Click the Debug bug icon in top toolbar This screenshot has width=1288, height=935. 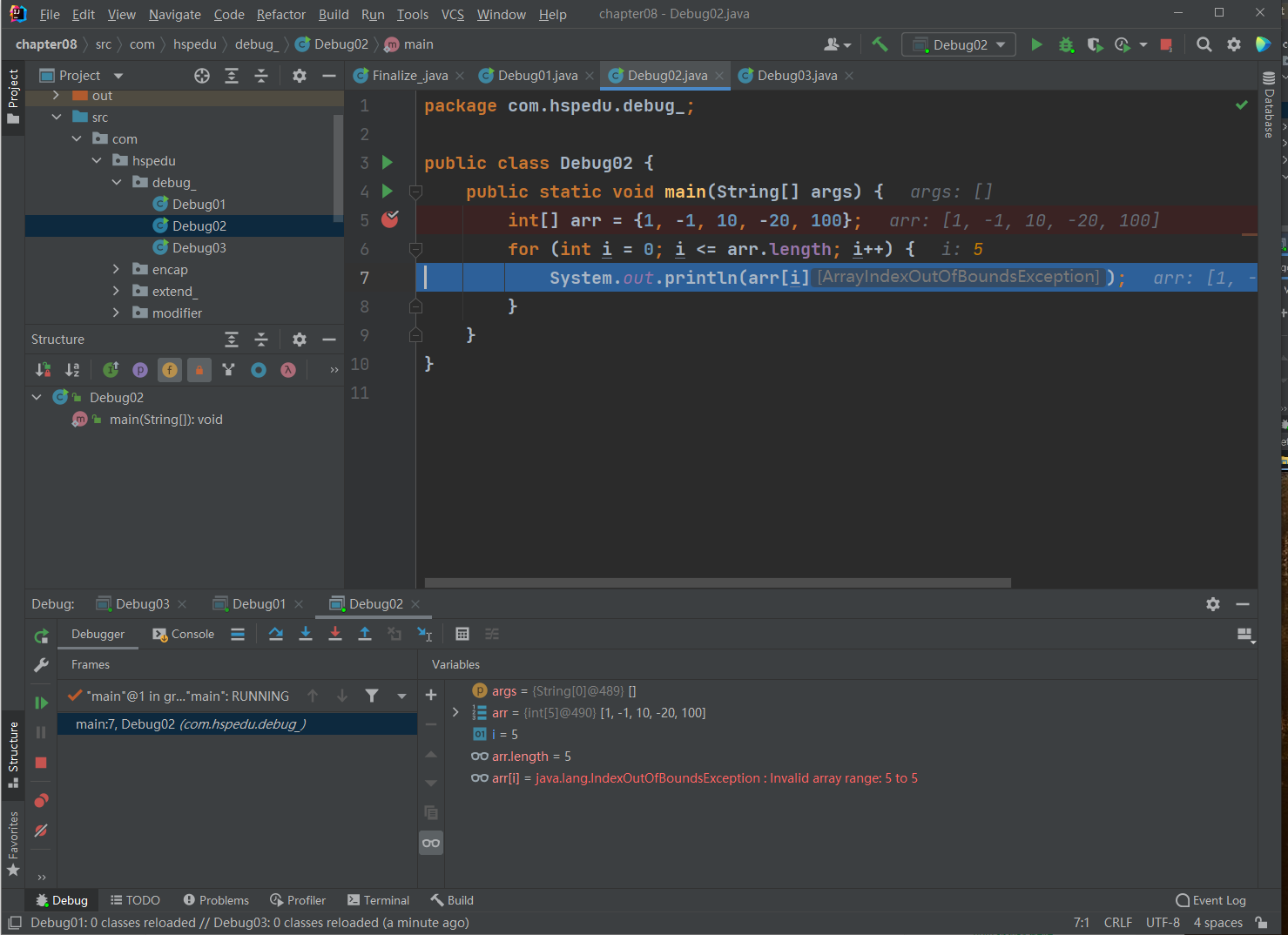click(x=1066, y=44)
